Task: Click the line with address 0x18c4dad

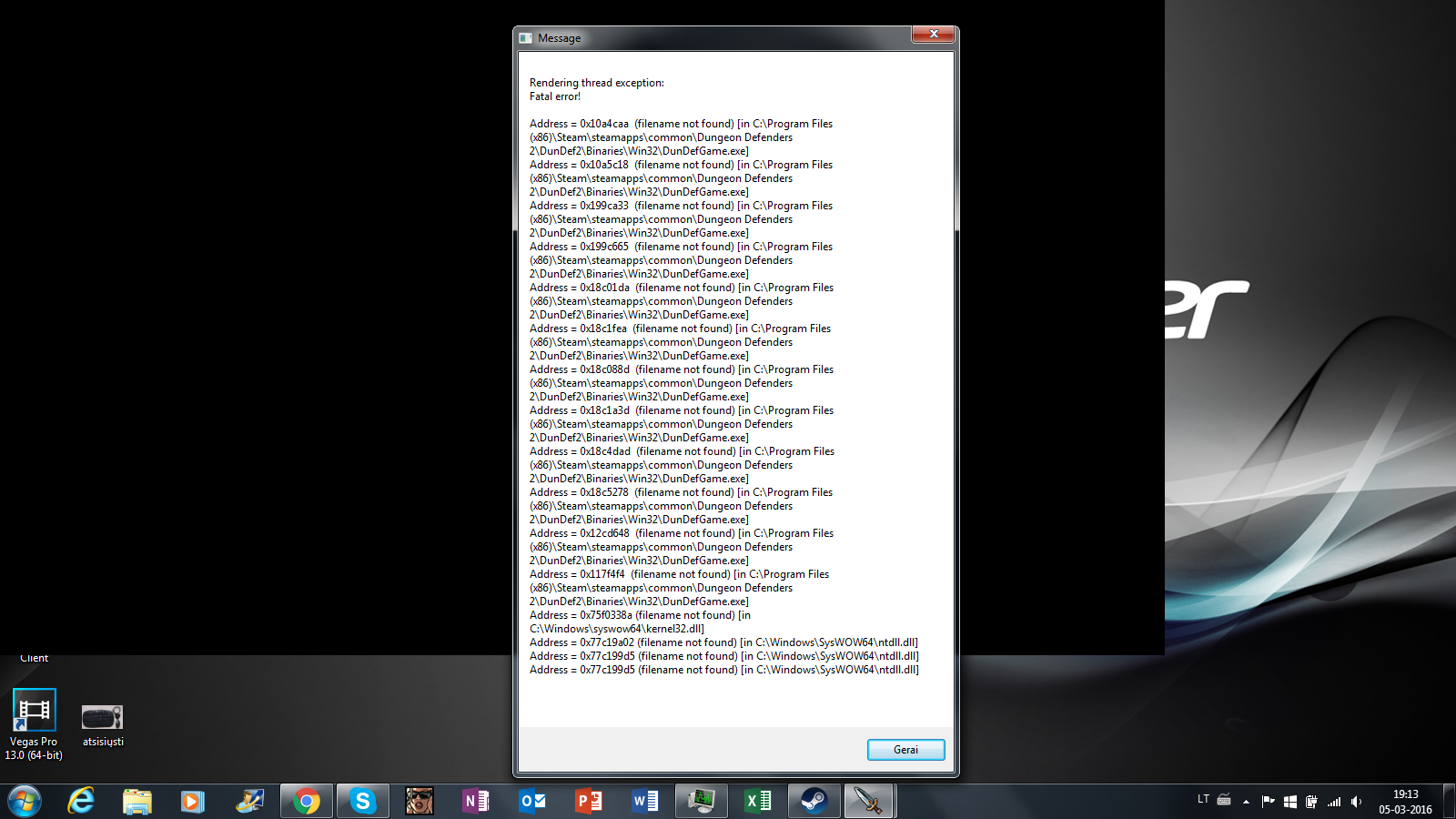Action: pos(682,451)
